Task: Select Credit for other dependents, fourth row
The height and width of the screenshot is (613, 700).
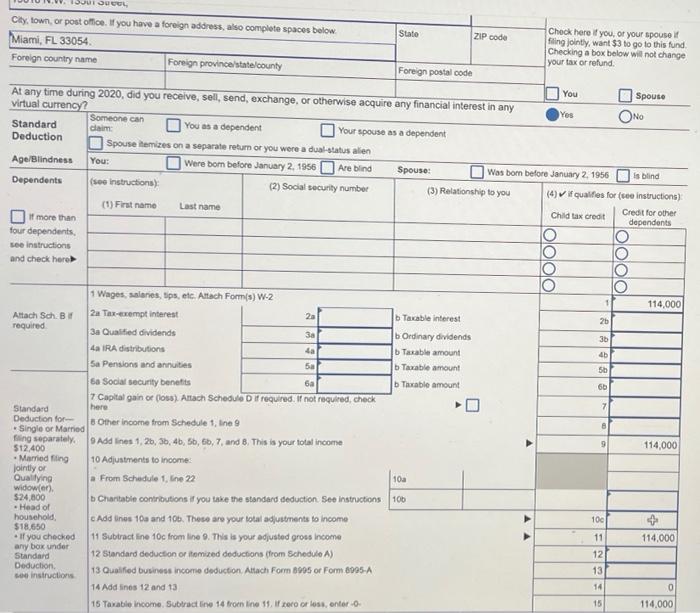Action: click(x=621, y=287)
